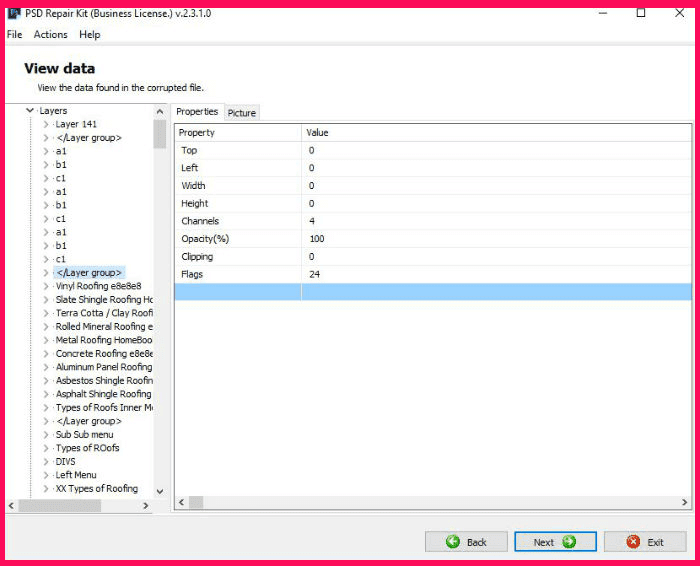Expand the Left Menu layer node

[x=45, y=475]
